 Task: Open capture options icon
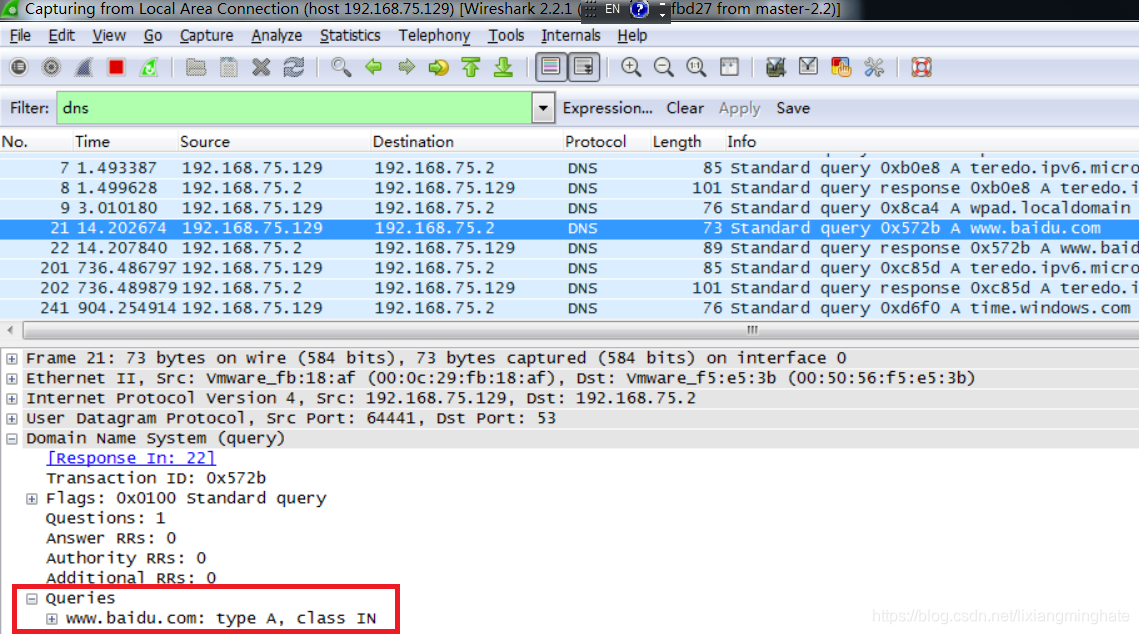[x=52, y=68]
